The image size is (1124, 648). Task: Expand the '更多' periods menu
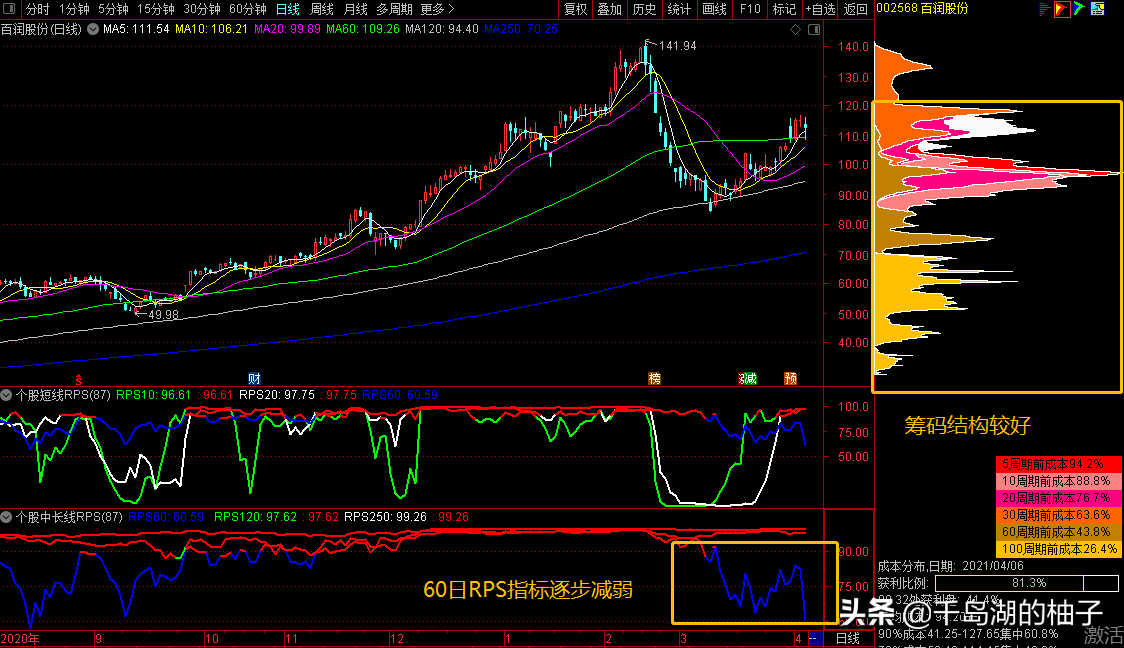click(437, 9)
